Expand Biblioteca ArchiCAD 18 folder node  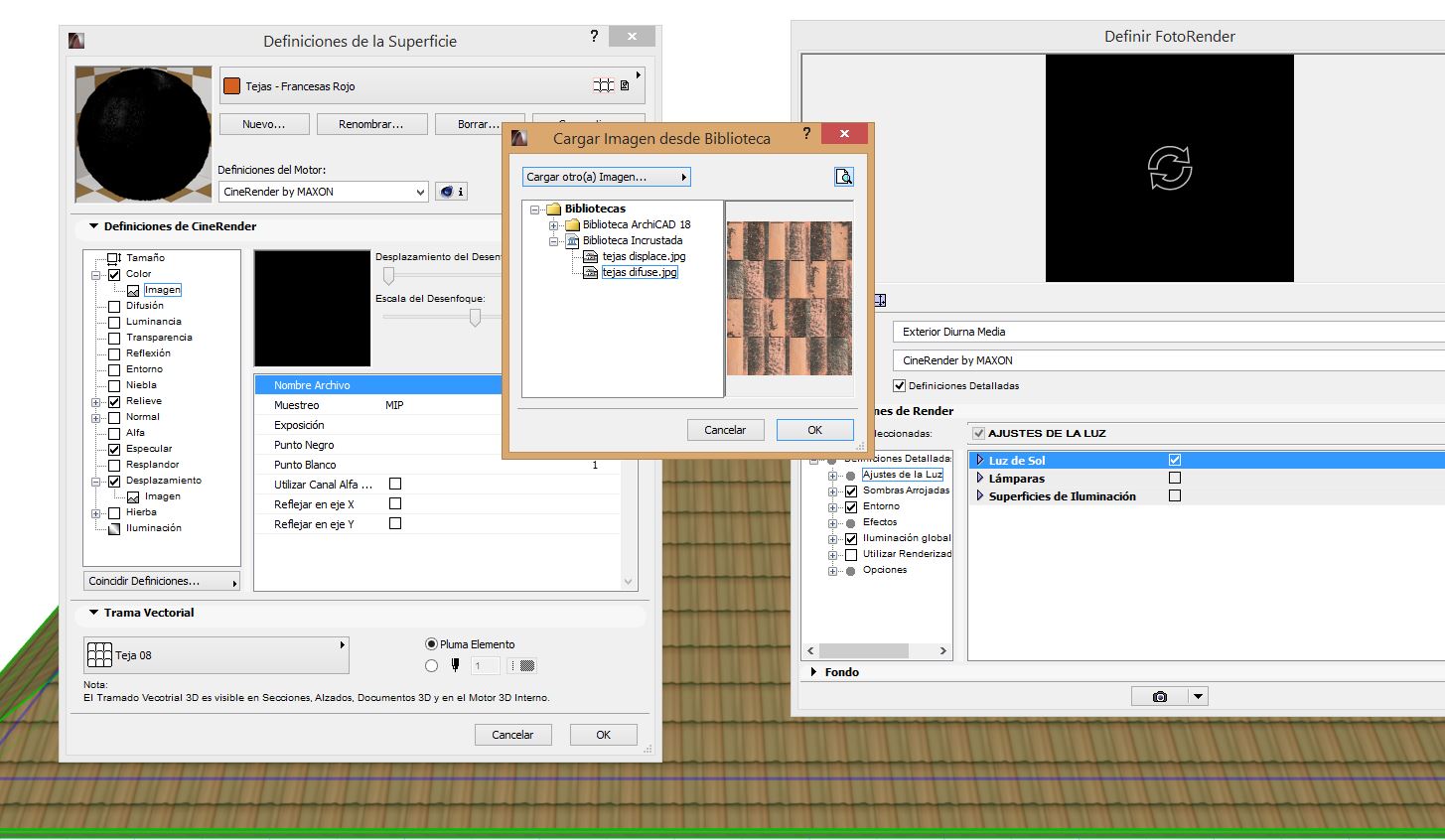pyautogui.click(x=554, y=225)
